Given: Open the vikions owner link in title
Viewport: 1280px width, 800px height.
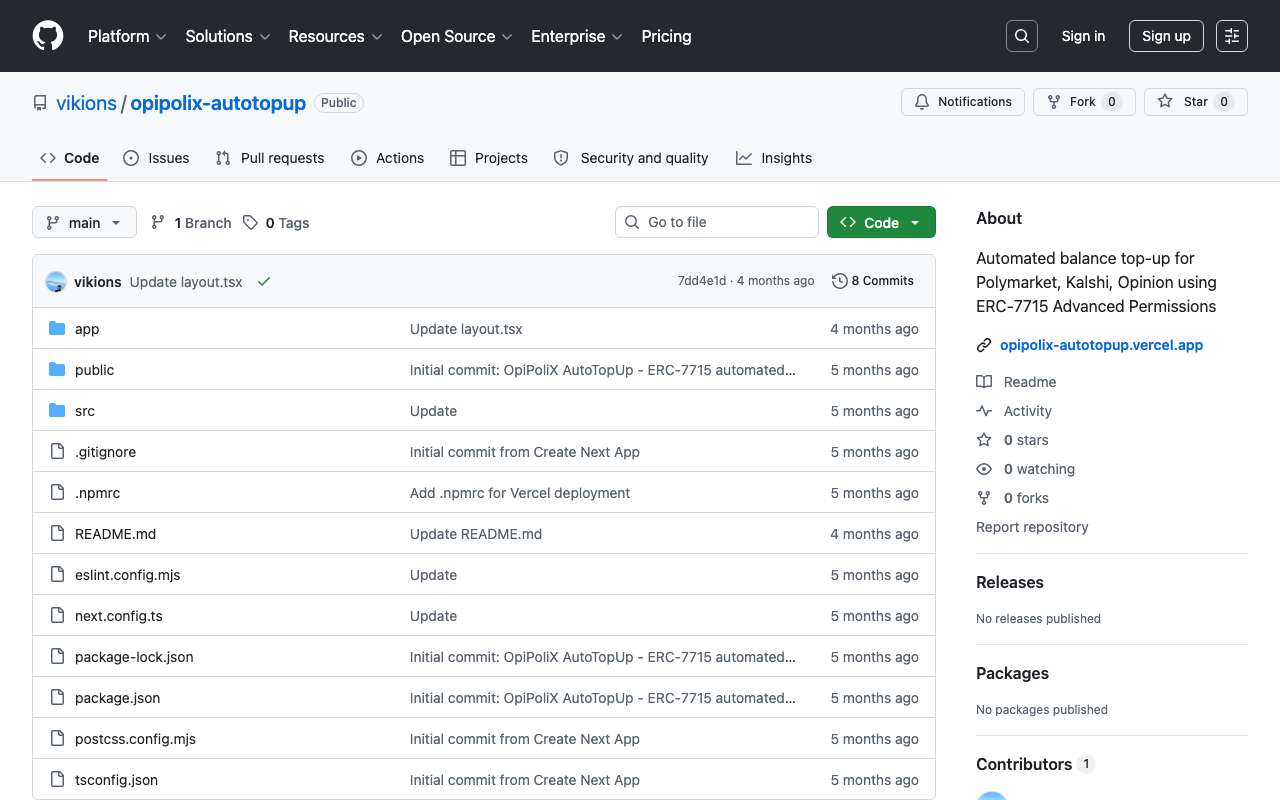Looking at the screenshot, I should pyautogui.click(x=86, y=103).
